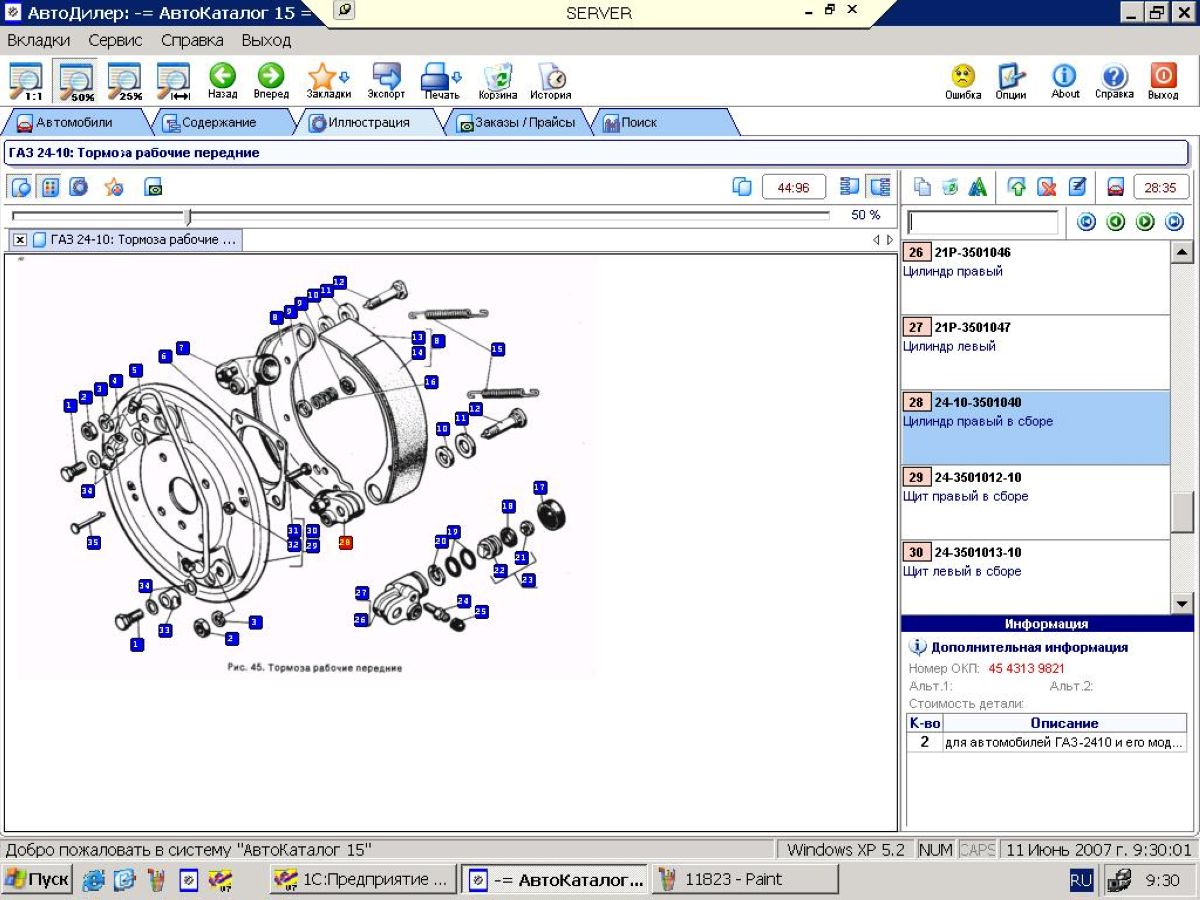Click the Назад back button
Screen dimensions: 1200x900
pos(222,81)
